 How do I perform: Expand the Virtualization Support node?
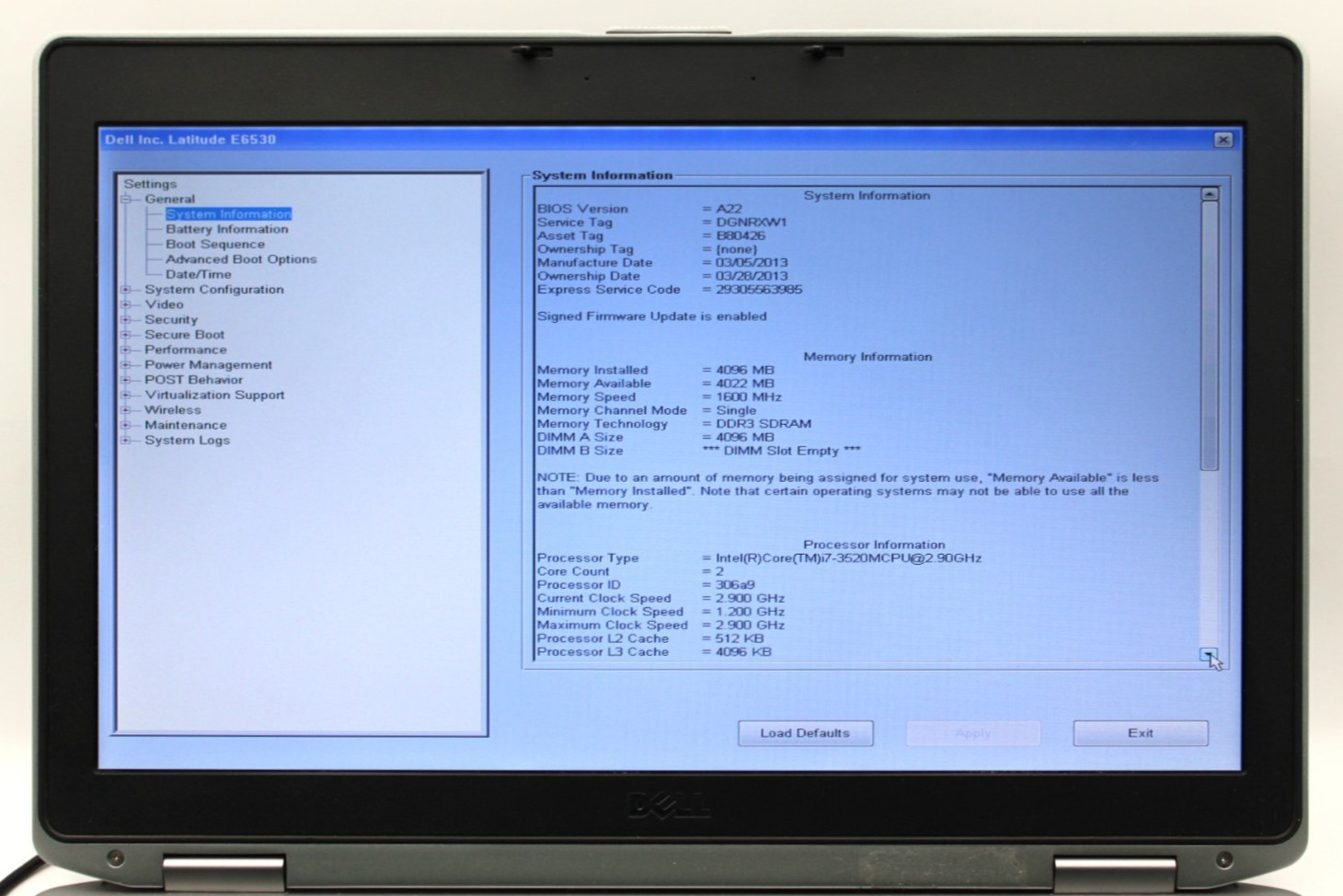tap(126, 396)
